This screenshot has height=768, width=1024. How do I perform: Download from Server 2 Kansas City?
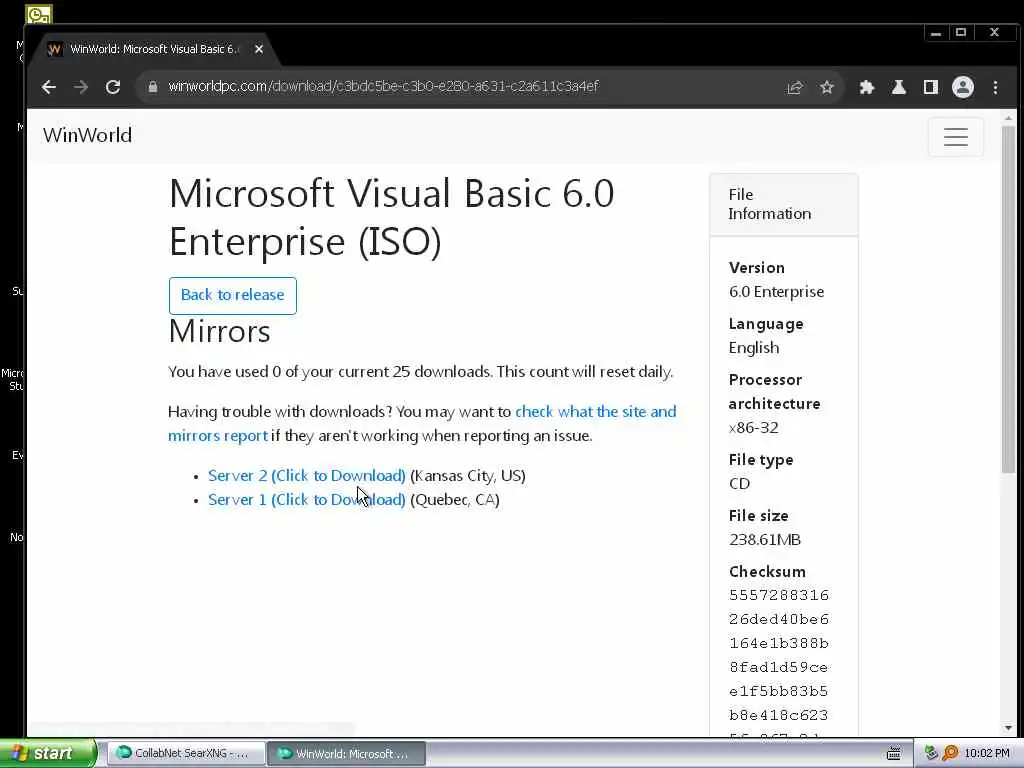pyautogui.click(x=306, y=475)
